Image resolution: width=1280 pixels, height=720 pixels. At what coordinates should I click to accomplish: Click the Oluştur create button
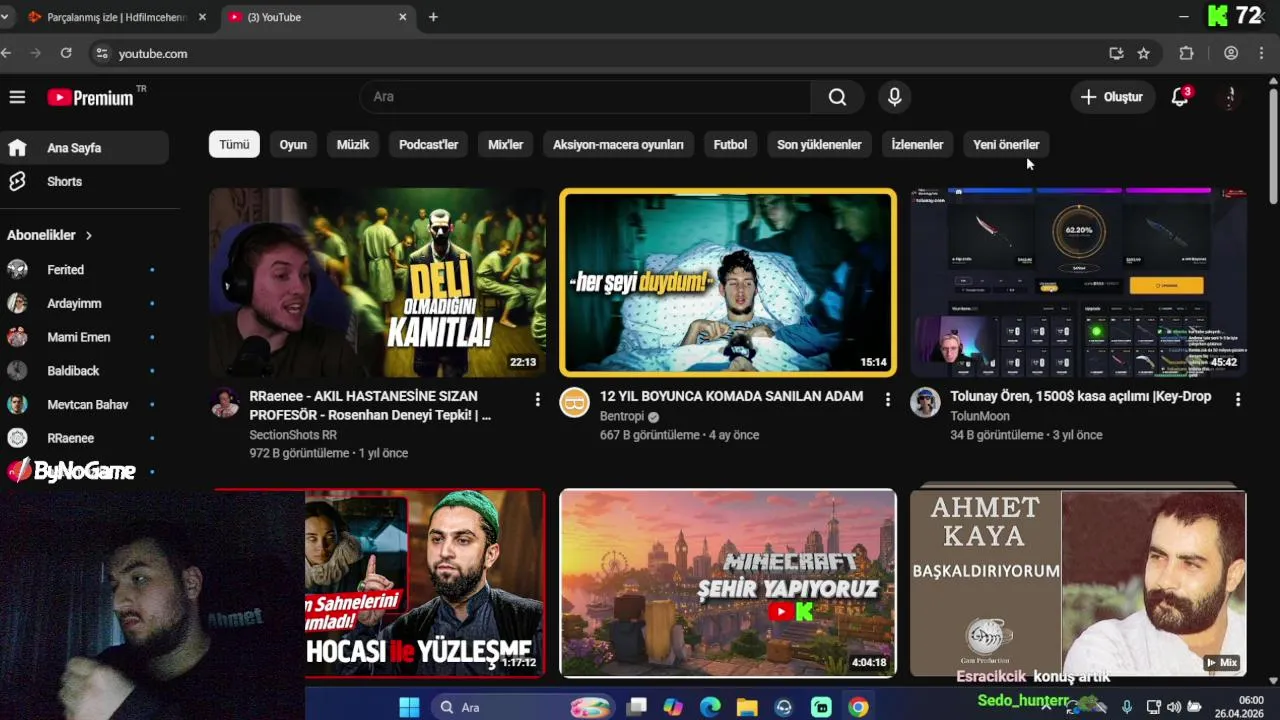(1112, 97)
